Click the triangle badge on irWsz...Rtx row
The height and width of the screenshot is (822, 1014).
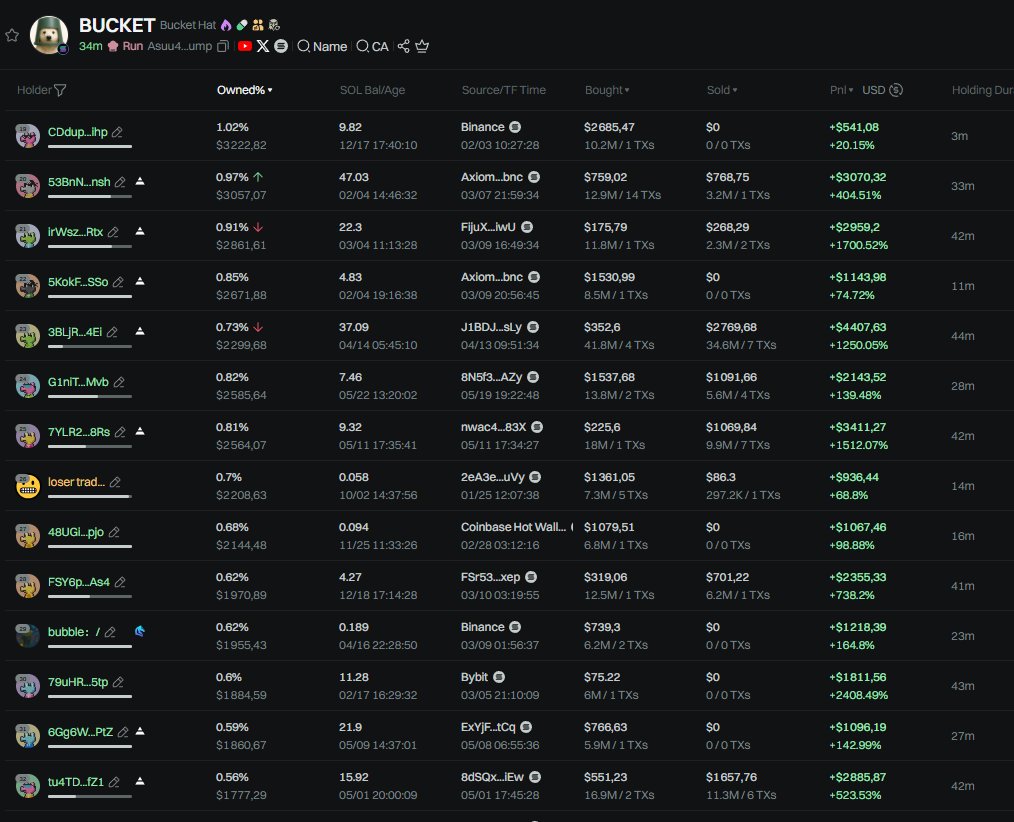click(x=140, y=231)
